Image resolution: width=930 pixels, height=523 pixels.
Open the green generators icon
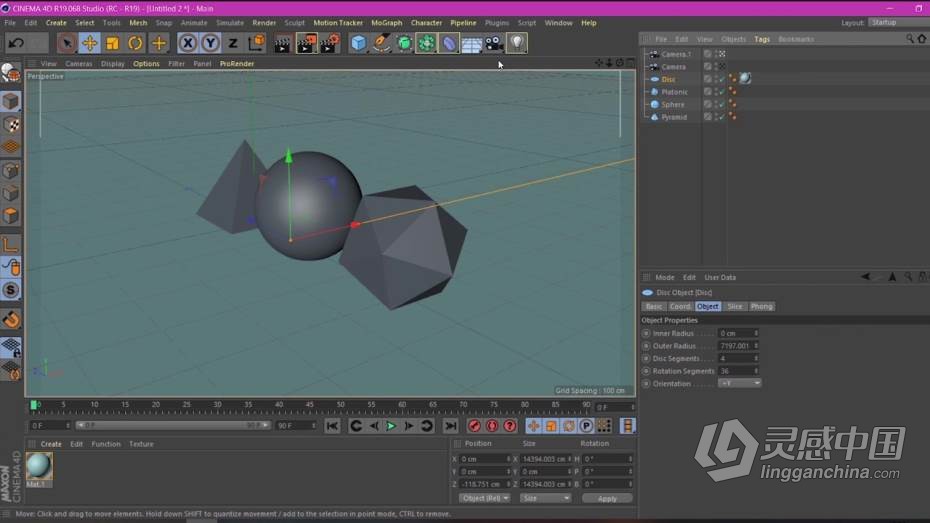coord(404,43)
